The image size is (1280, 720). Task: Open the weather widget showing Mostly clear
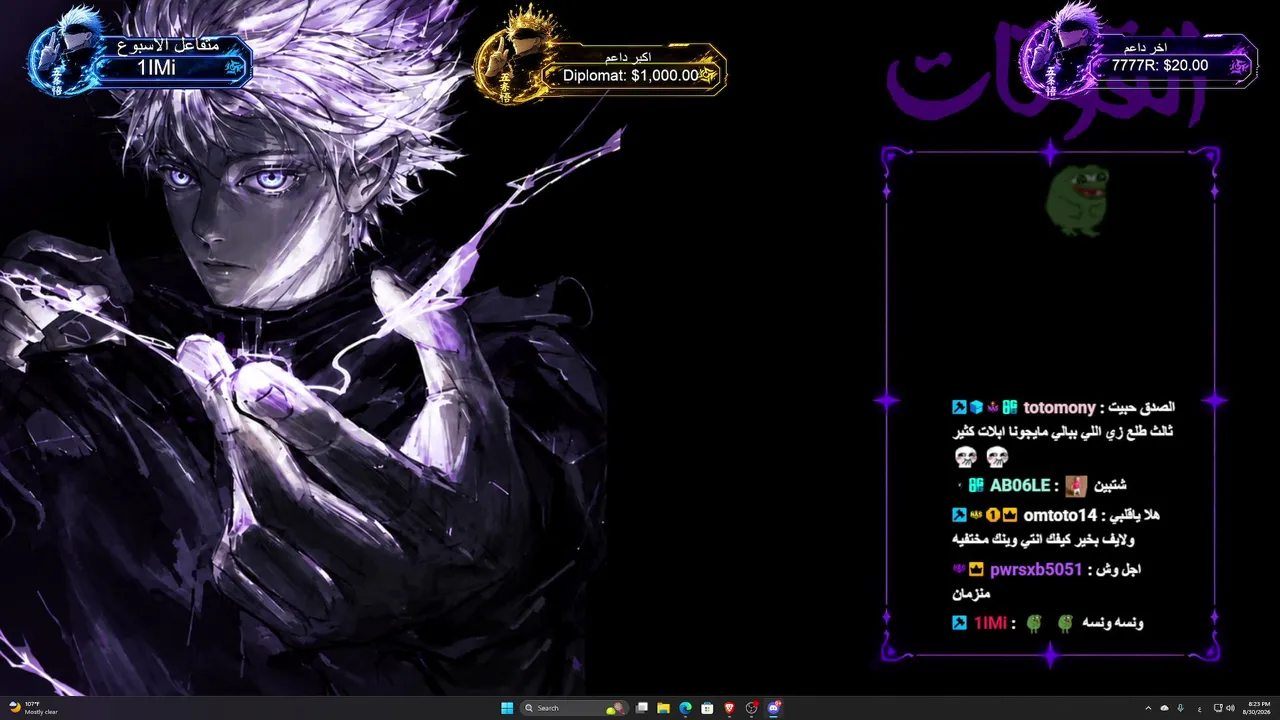click(x=32, y=708)
